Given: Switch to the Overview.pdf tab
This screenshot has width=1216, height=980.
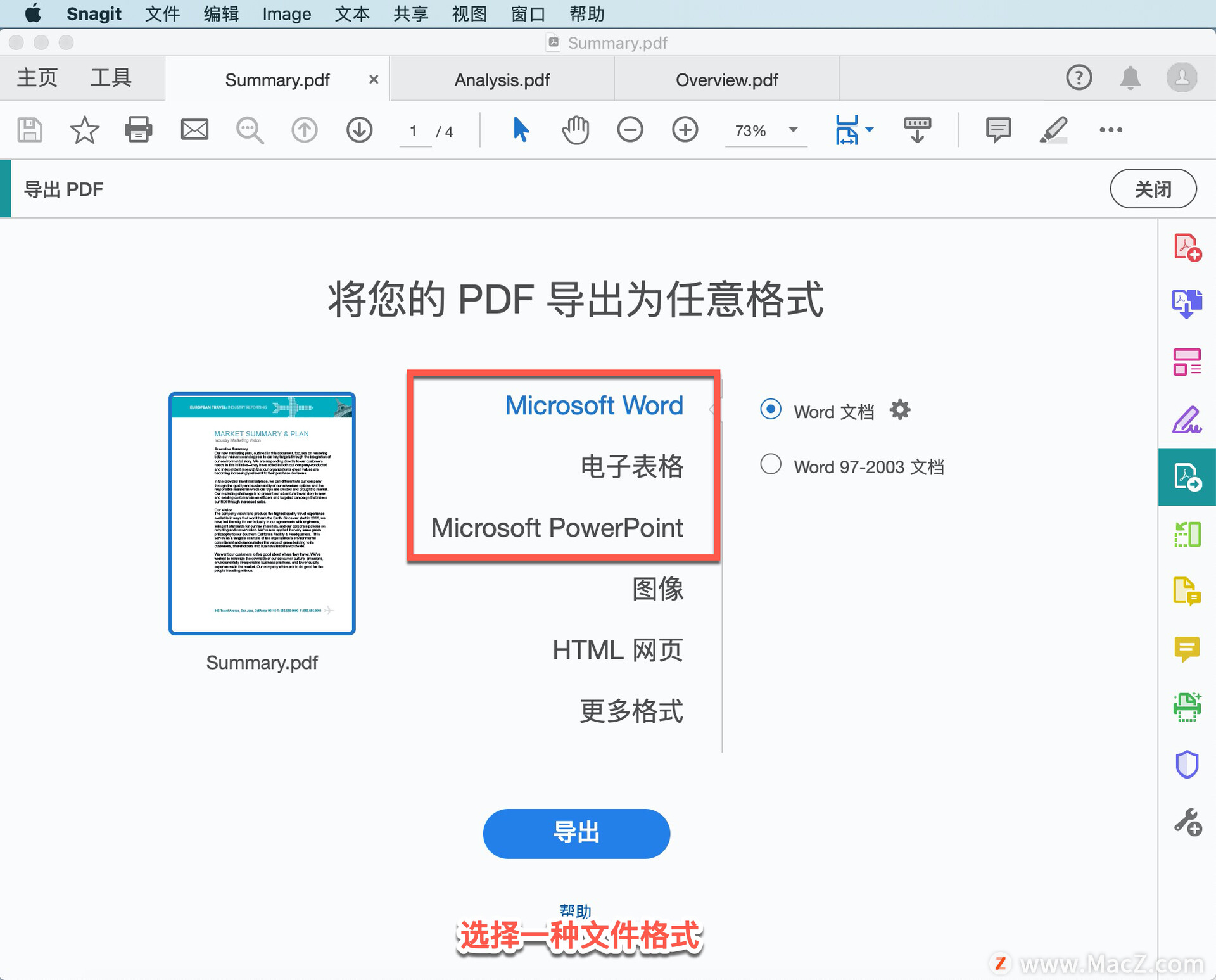Looking at the screenshot, I should click(727, 80).
